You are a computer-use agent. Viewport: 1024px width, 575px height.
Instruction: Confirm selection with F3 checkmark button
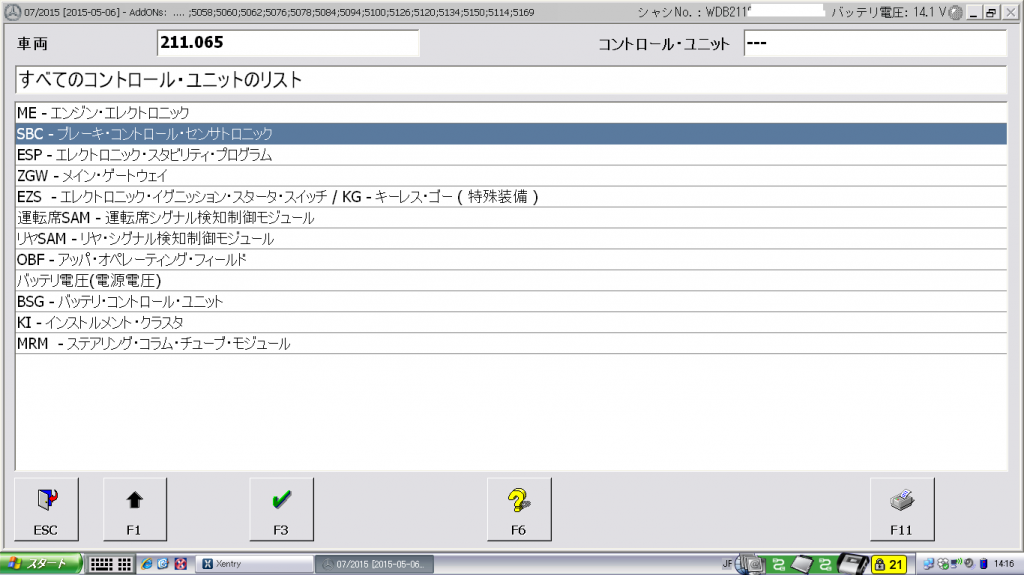tap(281, 509)
